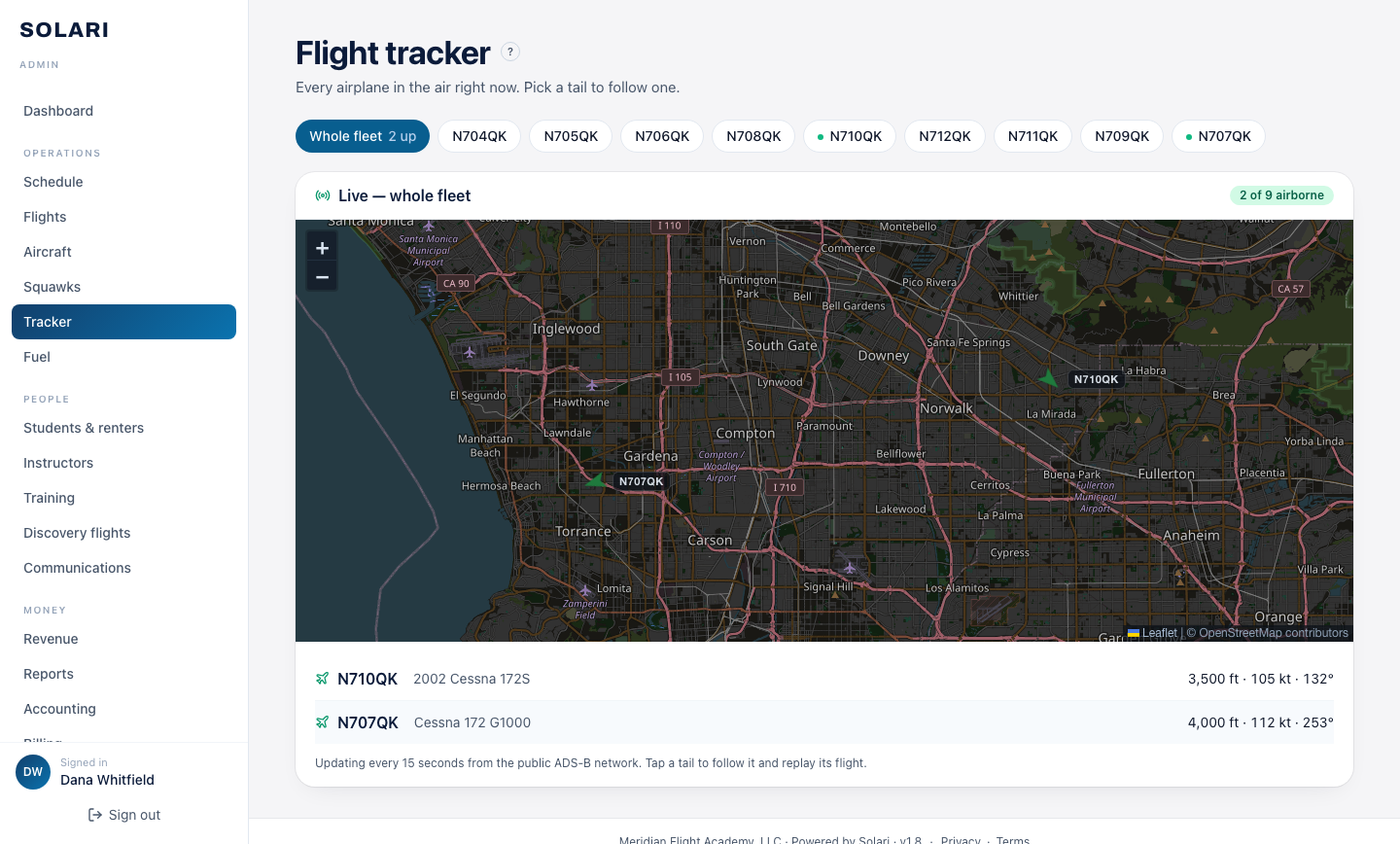Open the Accounting page
This screenshot has width=1400, height=844.
coord(123,709)
